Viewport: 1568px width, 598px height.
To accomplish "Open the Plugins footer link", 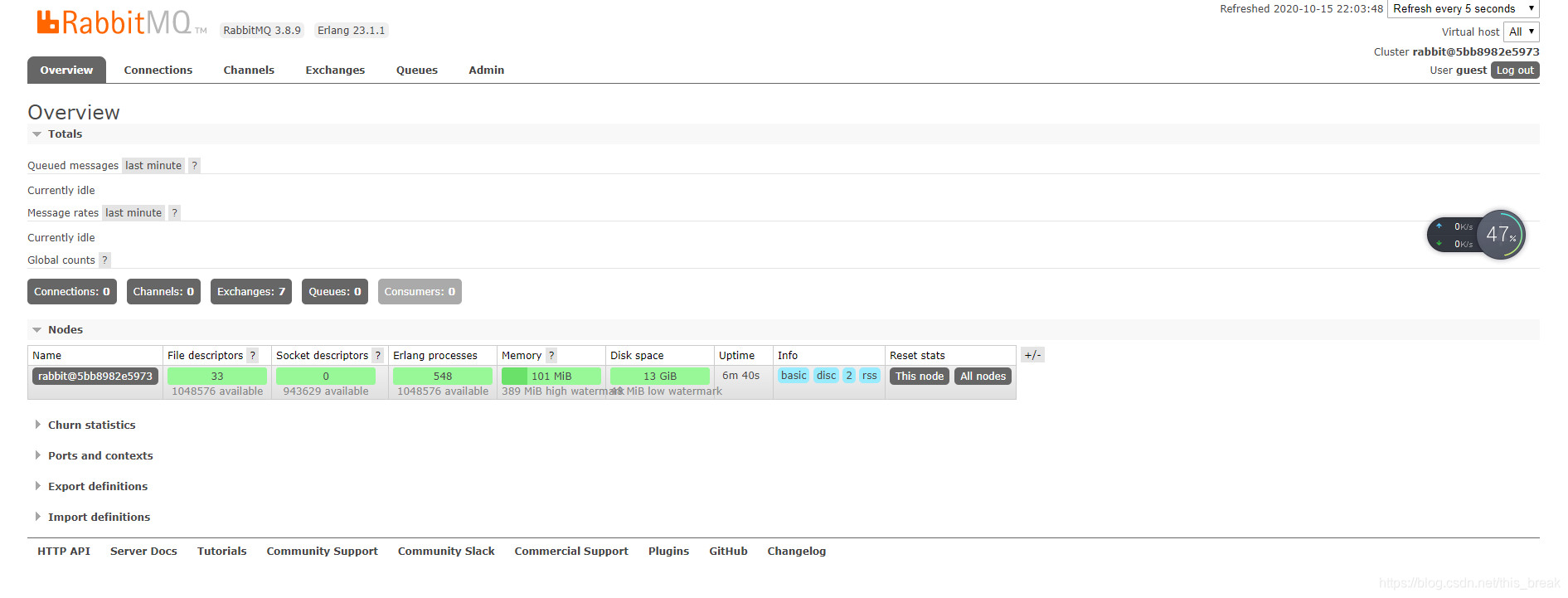I will [669, 552].
